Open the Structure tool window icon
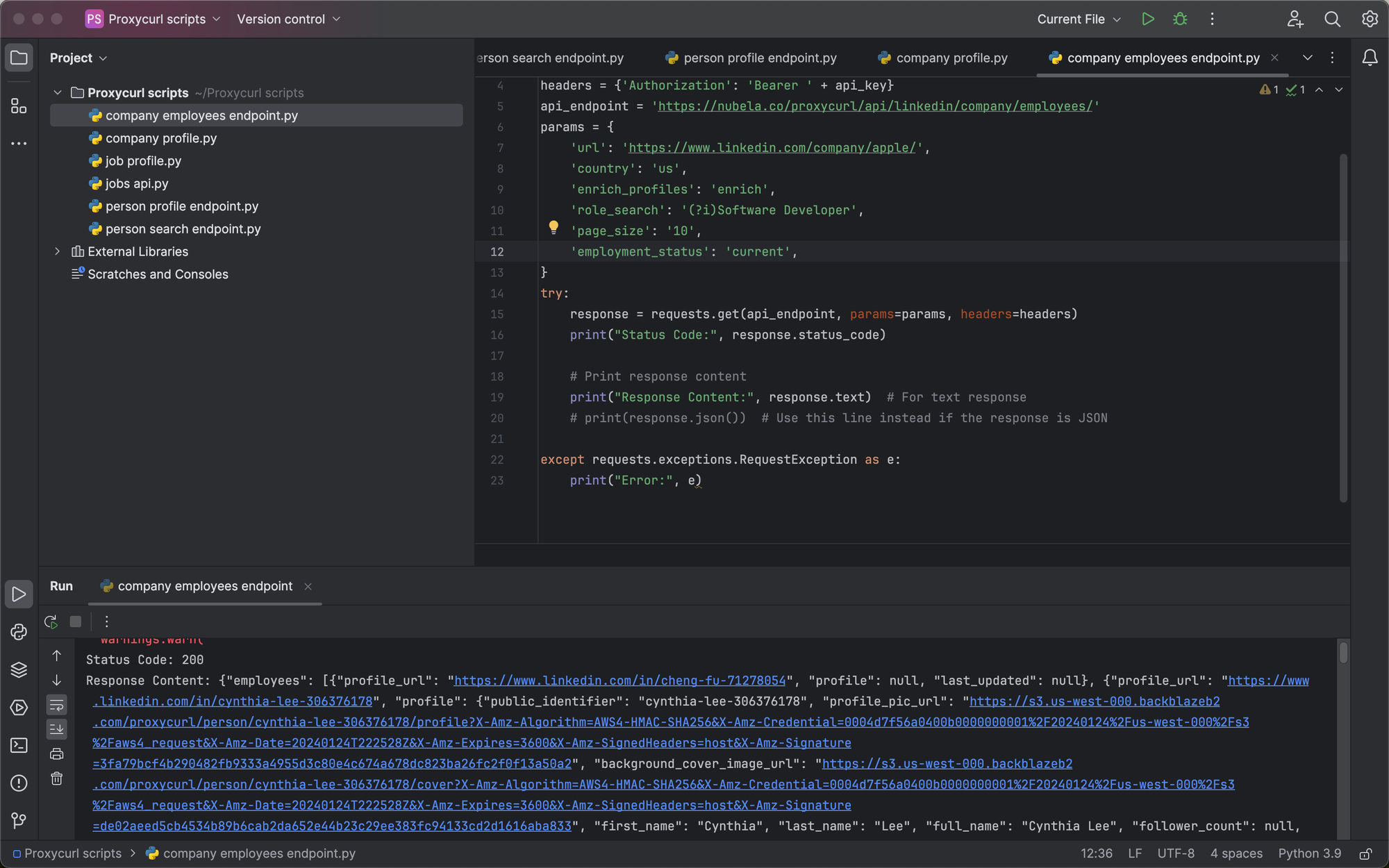Screen dimensions: 1389x868 point(19,106)
